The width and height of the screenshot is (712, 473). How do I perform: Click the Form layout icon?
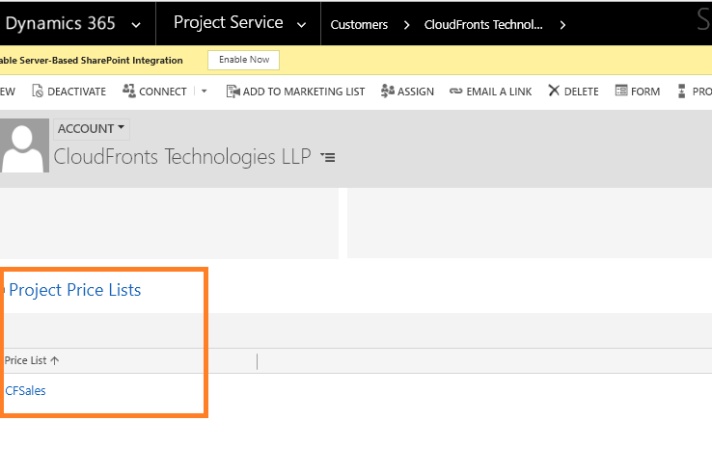click(621, 91)
